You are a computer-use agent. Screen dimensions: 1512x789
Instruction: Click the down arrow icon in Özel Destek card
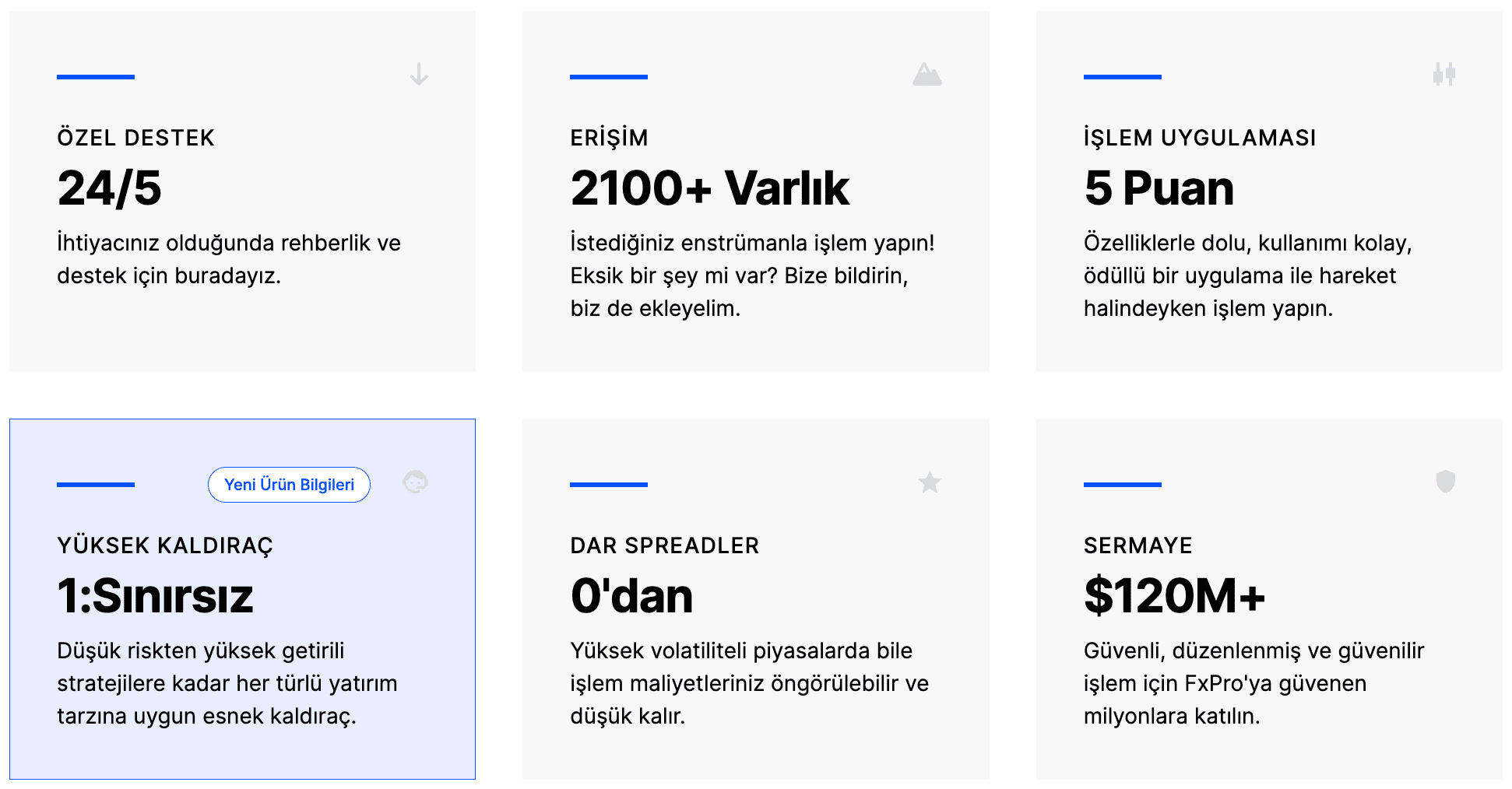click(419, 74)
